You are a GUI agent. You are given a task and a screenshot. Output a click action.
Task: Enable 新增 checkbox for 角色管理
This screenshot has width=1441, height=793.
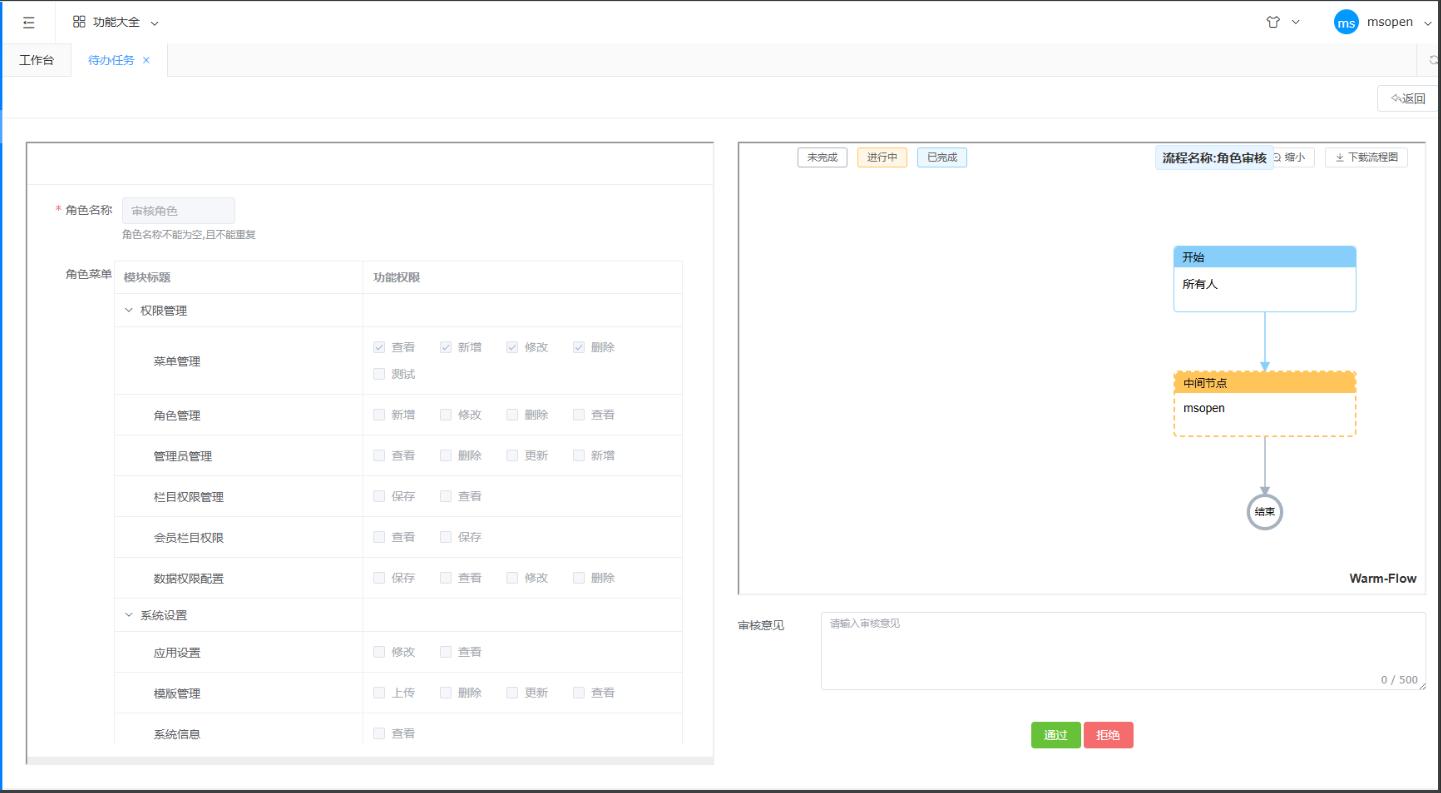[379, 415]
